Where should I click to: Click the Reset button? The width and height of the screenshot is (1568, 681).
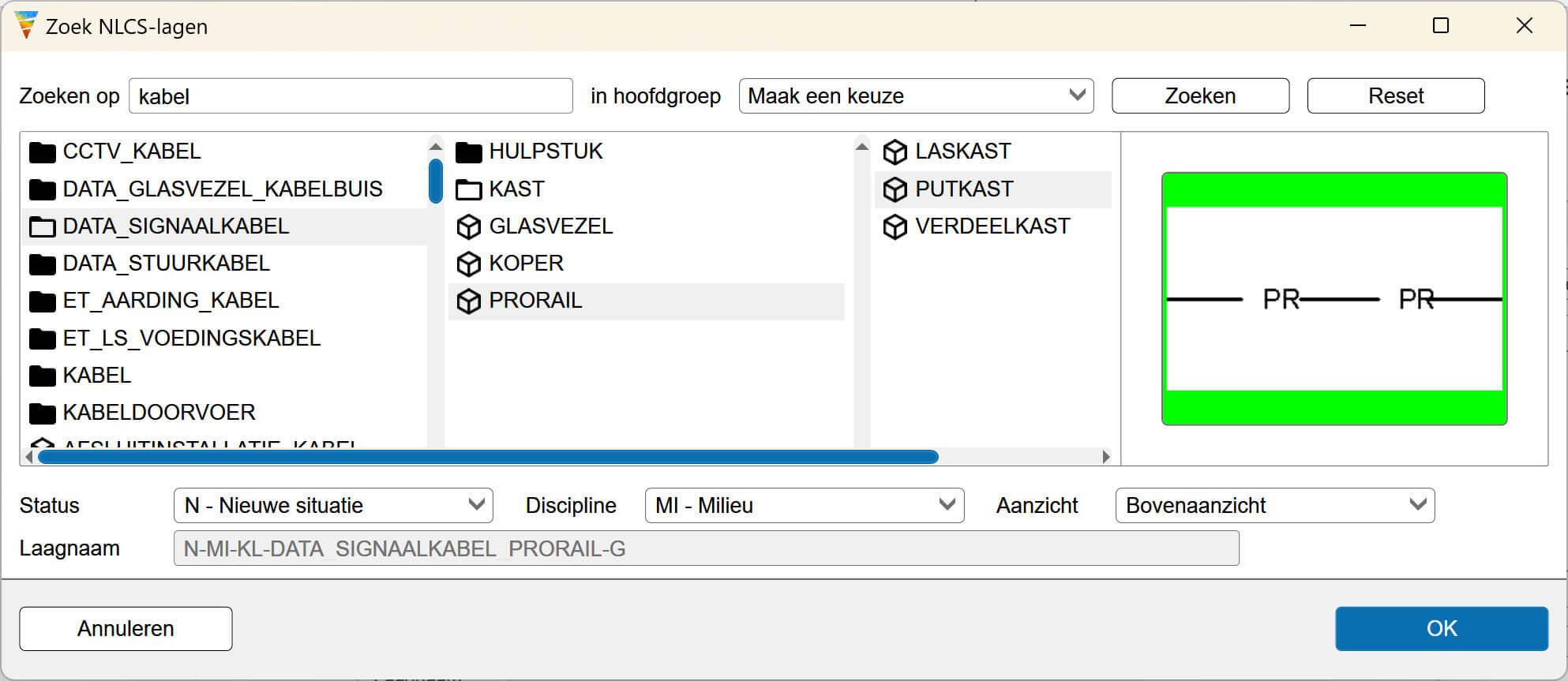click(x=1395, y=95)
